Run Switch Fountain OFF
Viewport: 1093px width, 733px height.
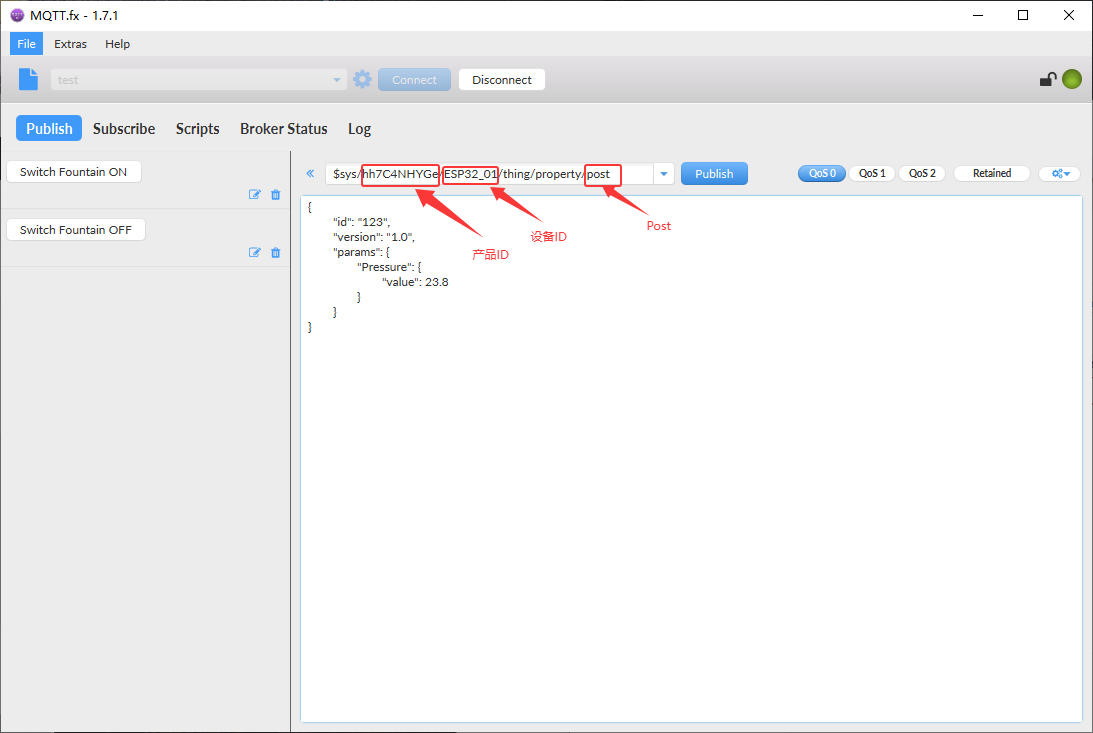(x=76, y=229)
